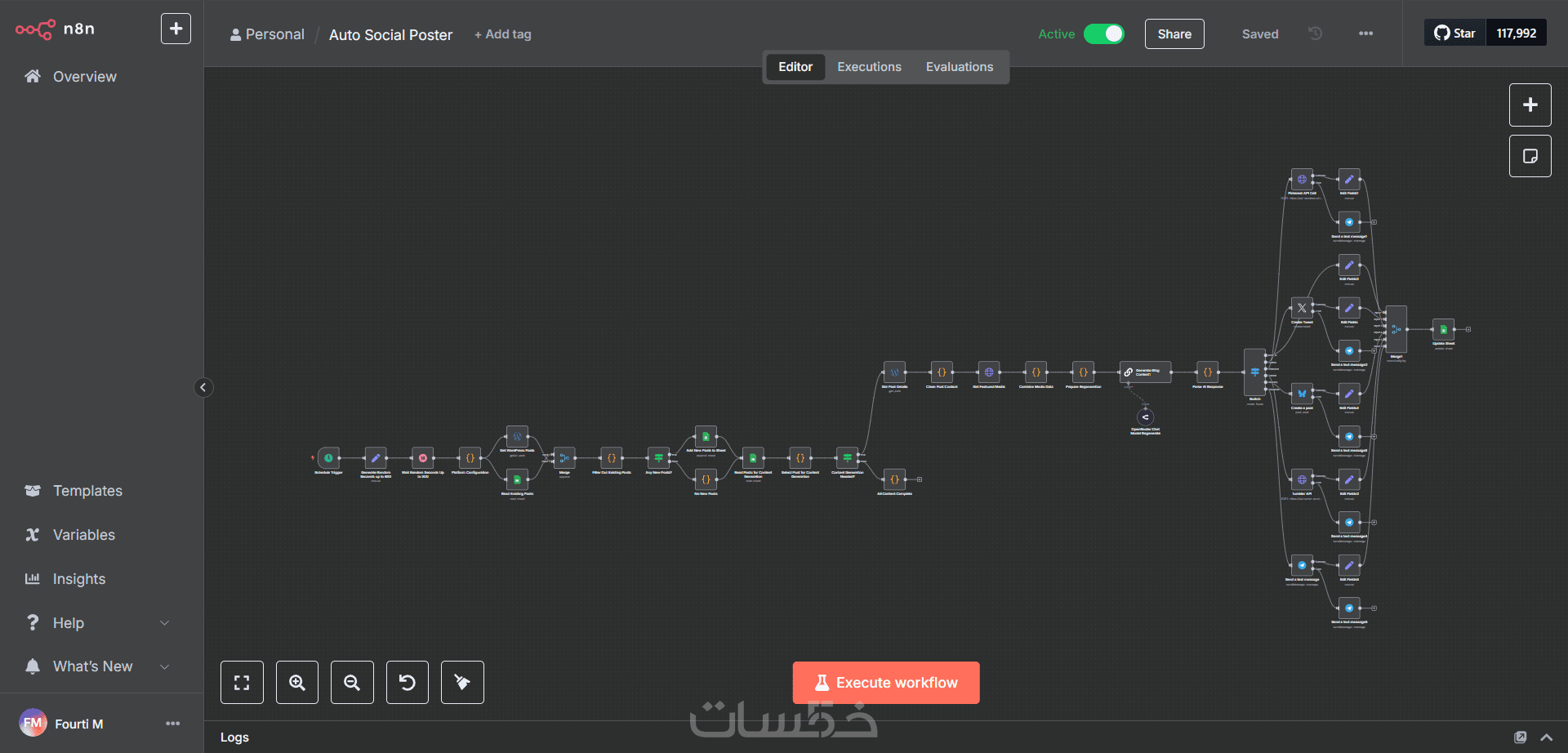Zoom in on the canvas
This screenshot has width=1568, height=753.
pos(297,683)
